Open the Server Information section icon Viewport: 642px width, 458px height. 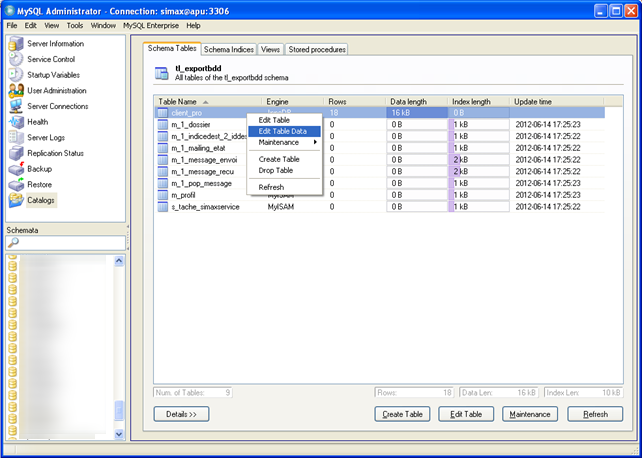(x=16, y=44)
